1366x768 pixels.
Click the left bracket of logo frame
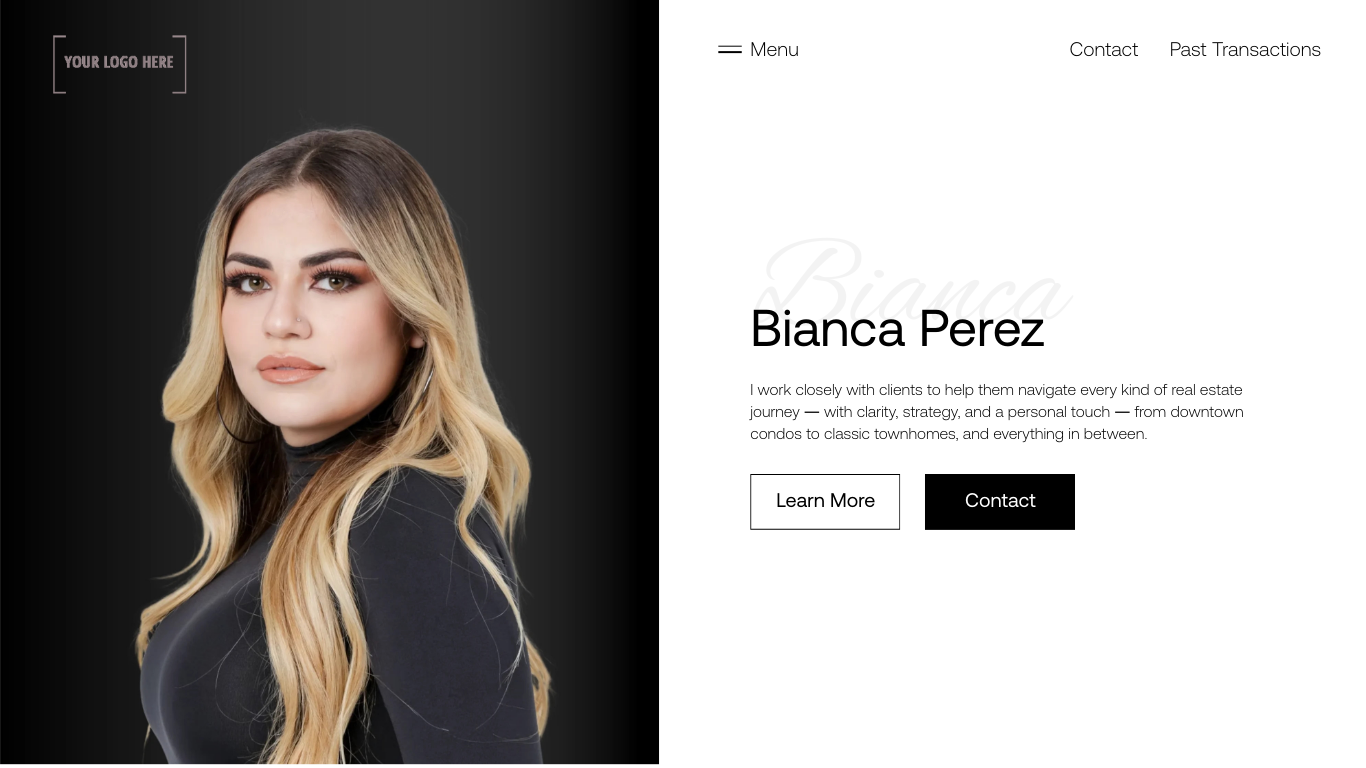click(x=59, y=64)
